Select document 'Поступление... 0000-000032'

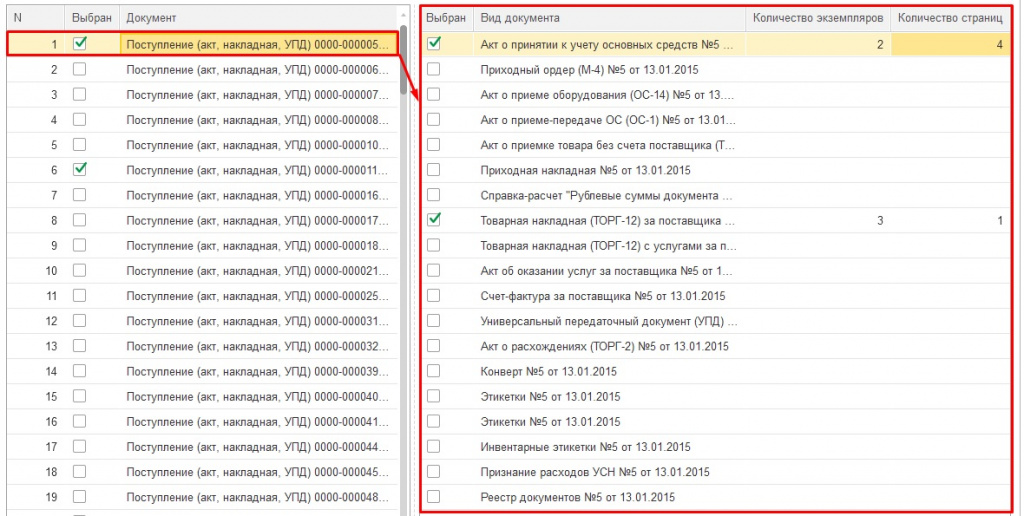(x=258, y=346)
